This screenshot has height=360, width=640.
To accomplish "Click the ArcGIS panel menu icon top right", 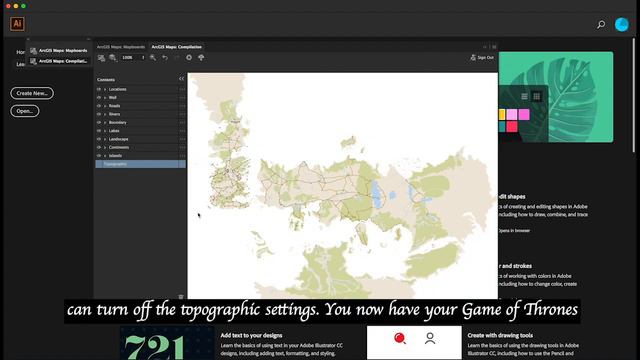I will click(494, 47).
